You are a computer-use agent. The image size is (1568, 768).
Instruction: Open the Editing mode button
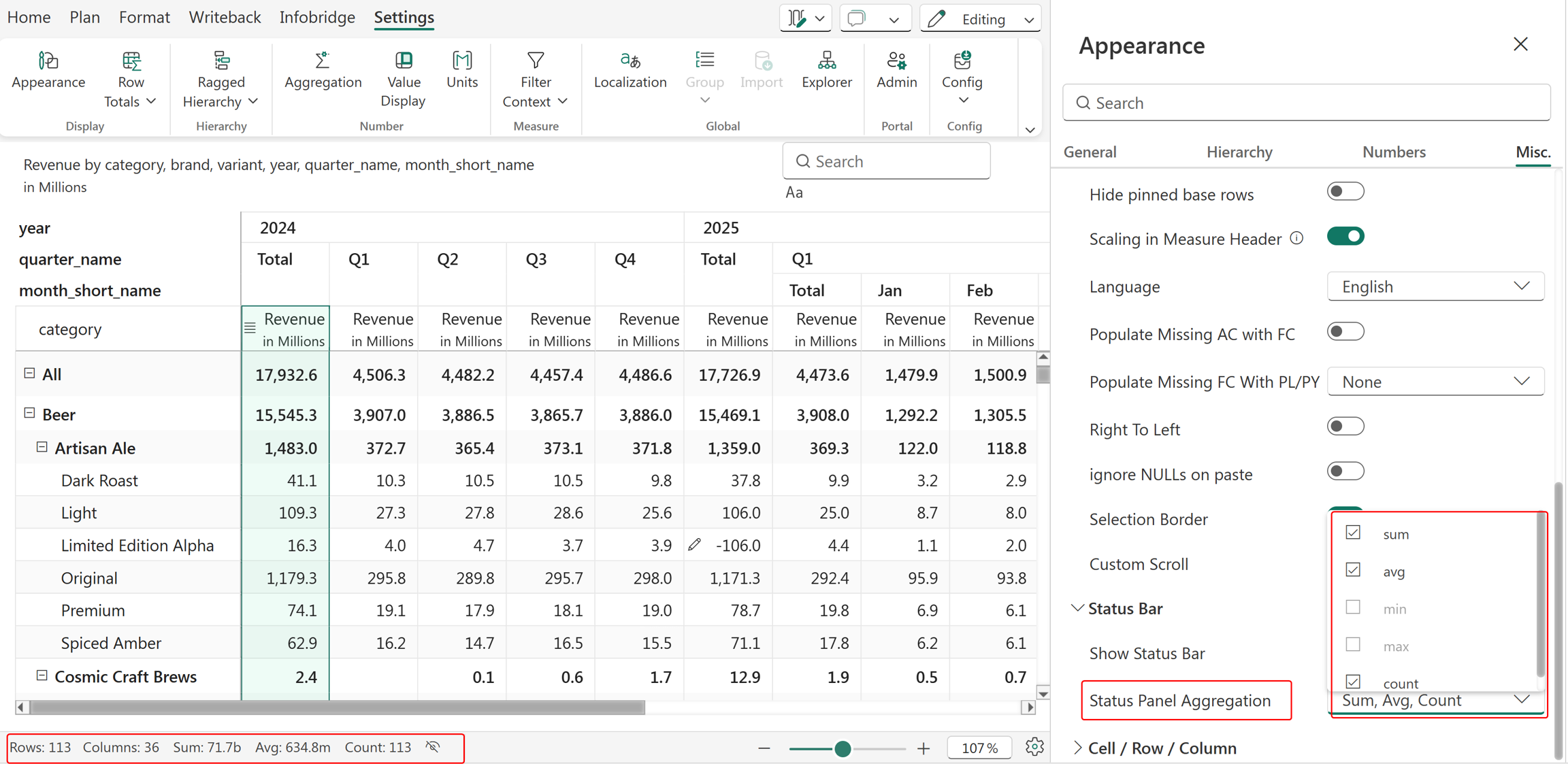tap(981, 19)
